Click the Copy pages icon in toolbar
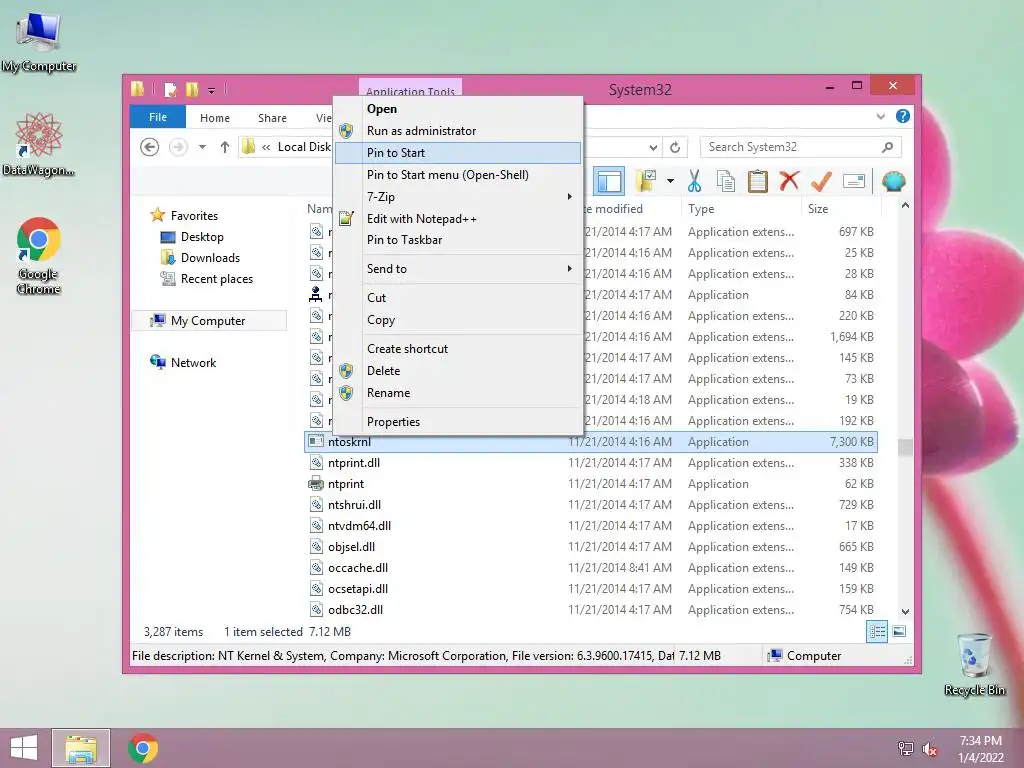Screen dimensions: 1024x768 pos(726,181)
